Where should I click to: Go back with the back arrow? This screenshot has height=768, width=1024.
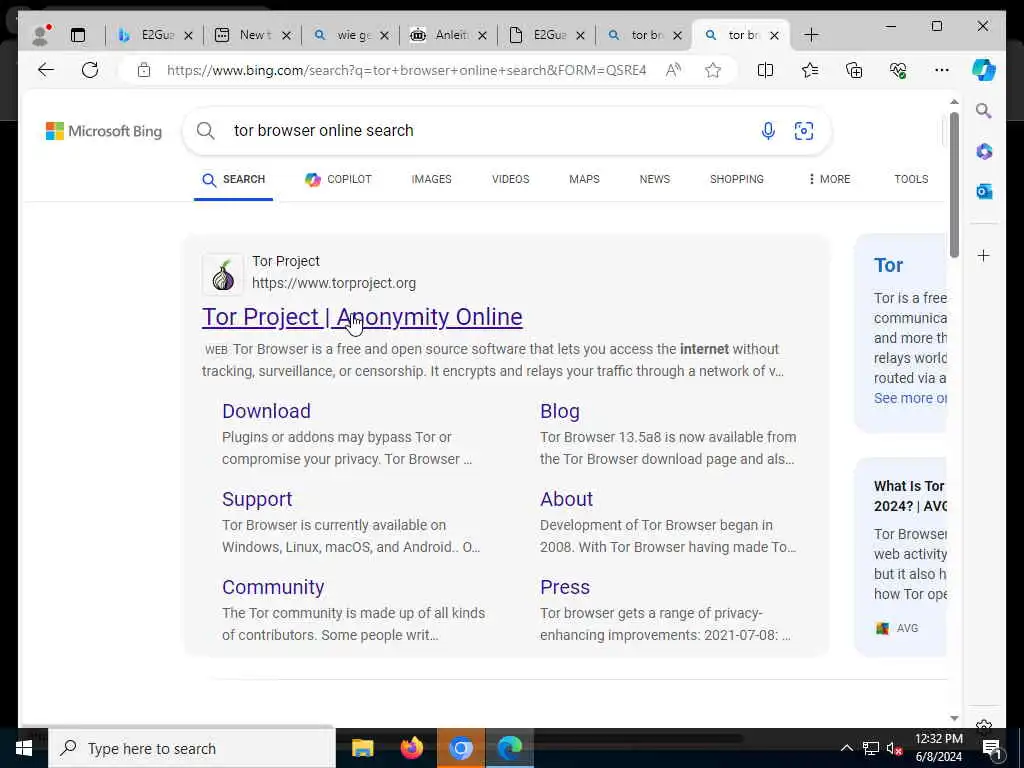point(46,70)
